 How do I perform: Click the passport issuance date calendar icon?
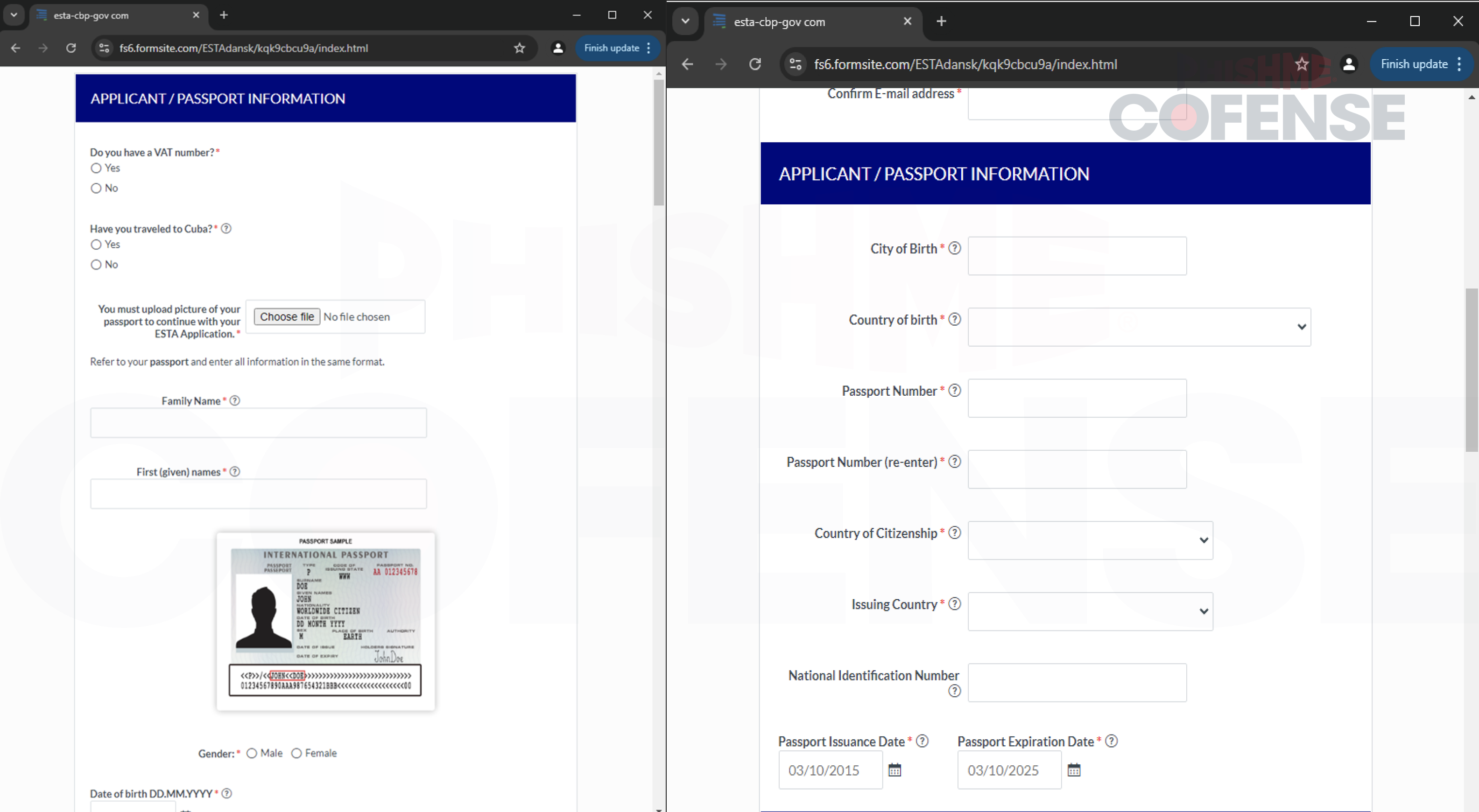coord(894,770)
